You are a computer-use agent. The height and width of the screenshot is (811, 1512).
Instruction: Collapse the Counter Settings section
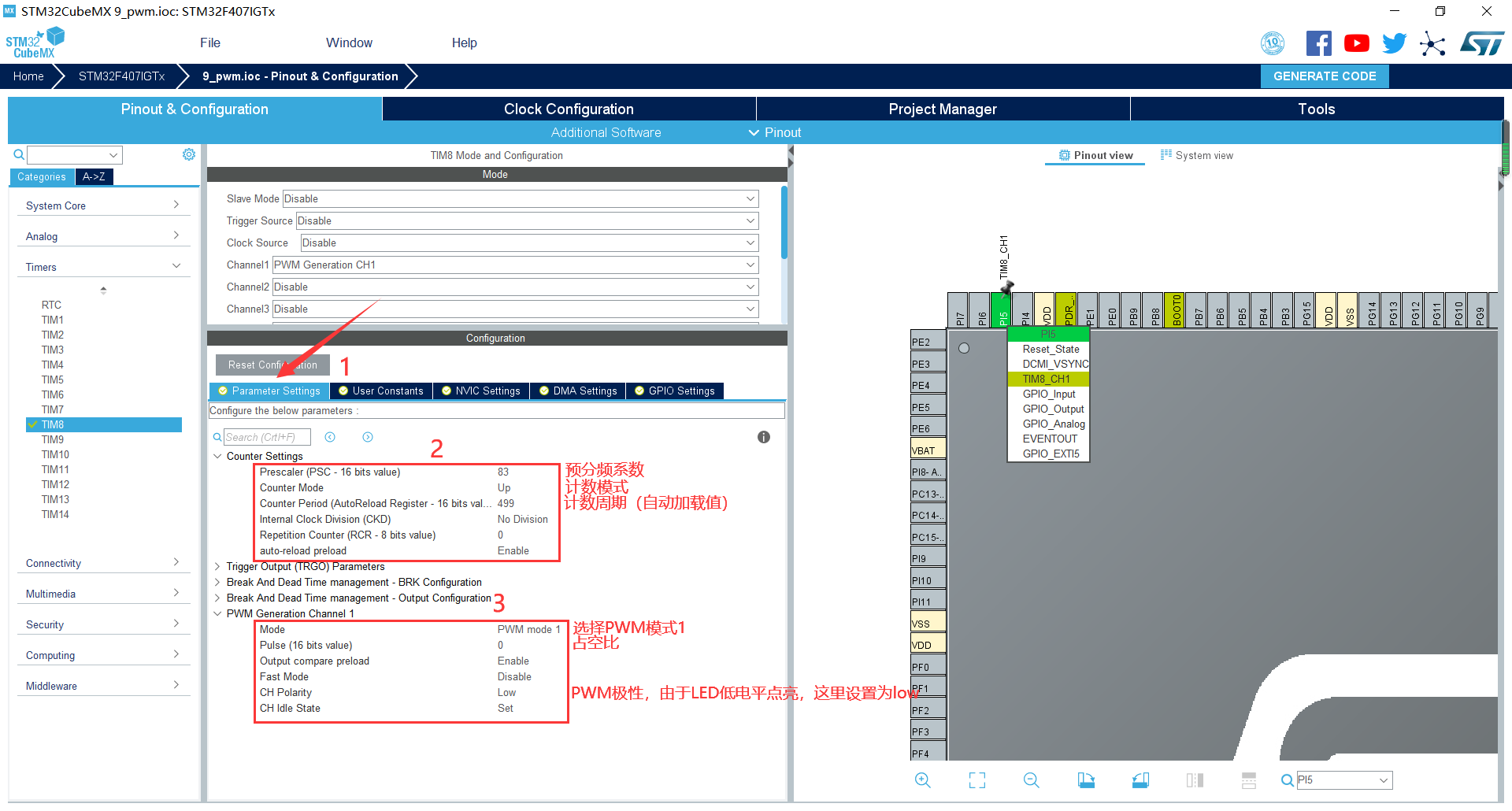point(218,456)
